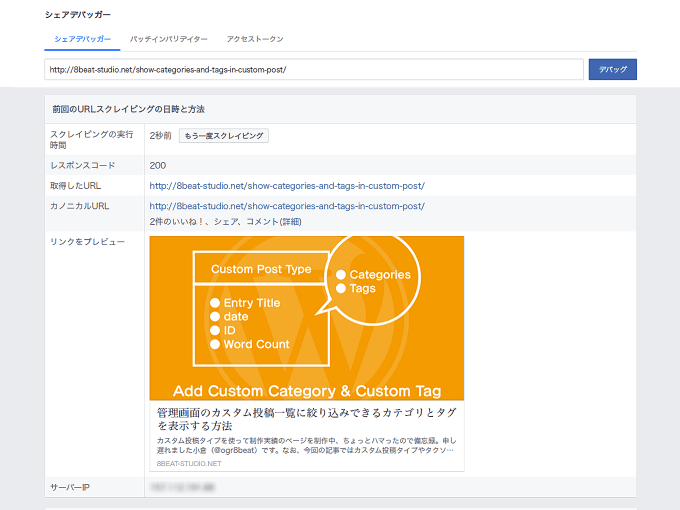Open the アクセストークン tab
Screen dimensions: 680x510
click(255, 39)
